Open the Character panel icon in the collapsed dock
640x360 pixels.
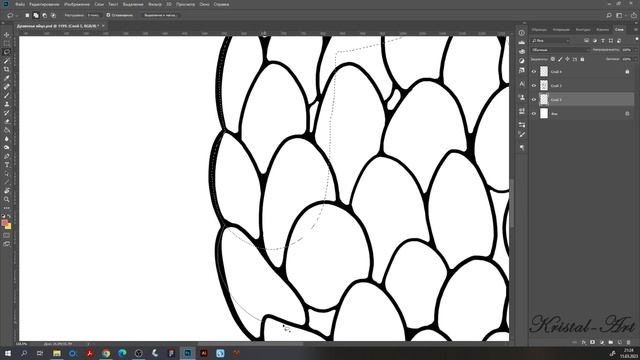tap(522, 84)
